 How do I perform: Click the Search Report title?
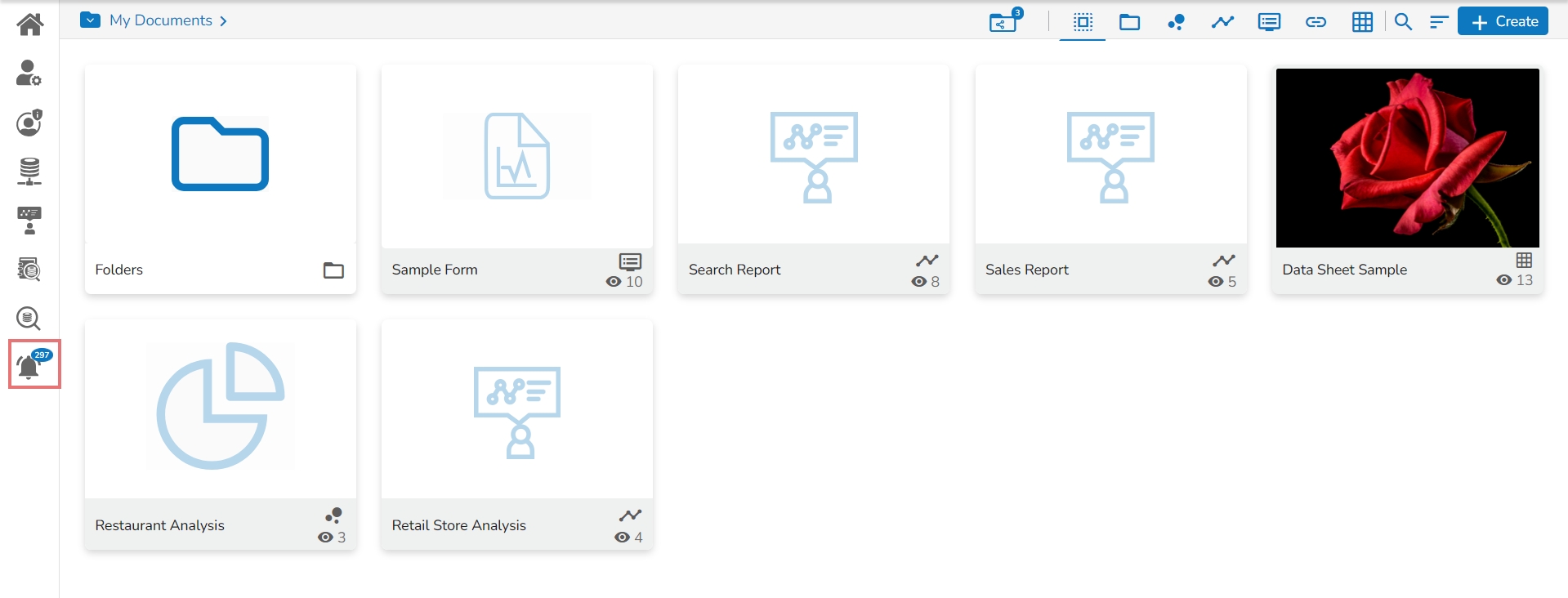(x=735, y=270)
